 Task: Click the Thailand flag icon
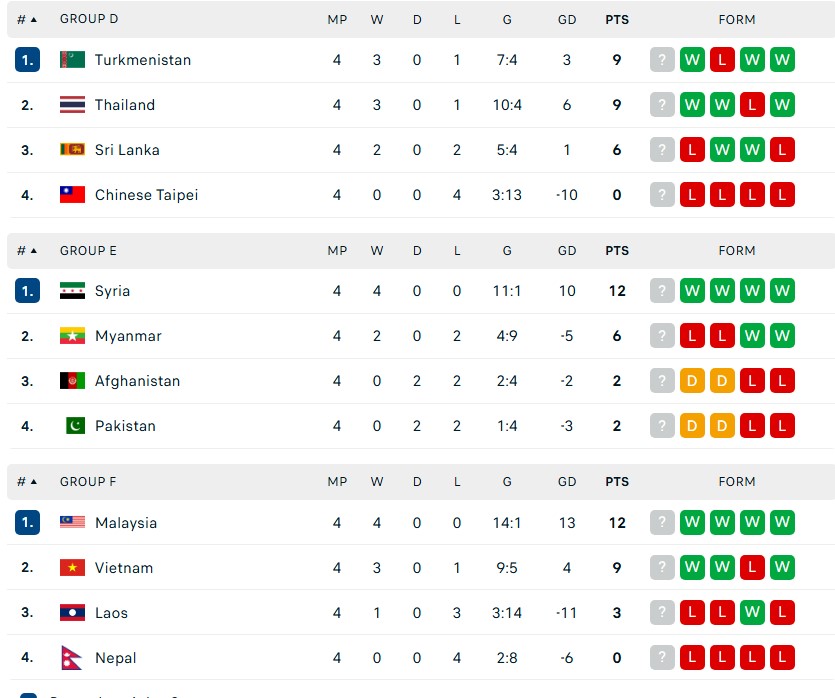coord(72,105)
